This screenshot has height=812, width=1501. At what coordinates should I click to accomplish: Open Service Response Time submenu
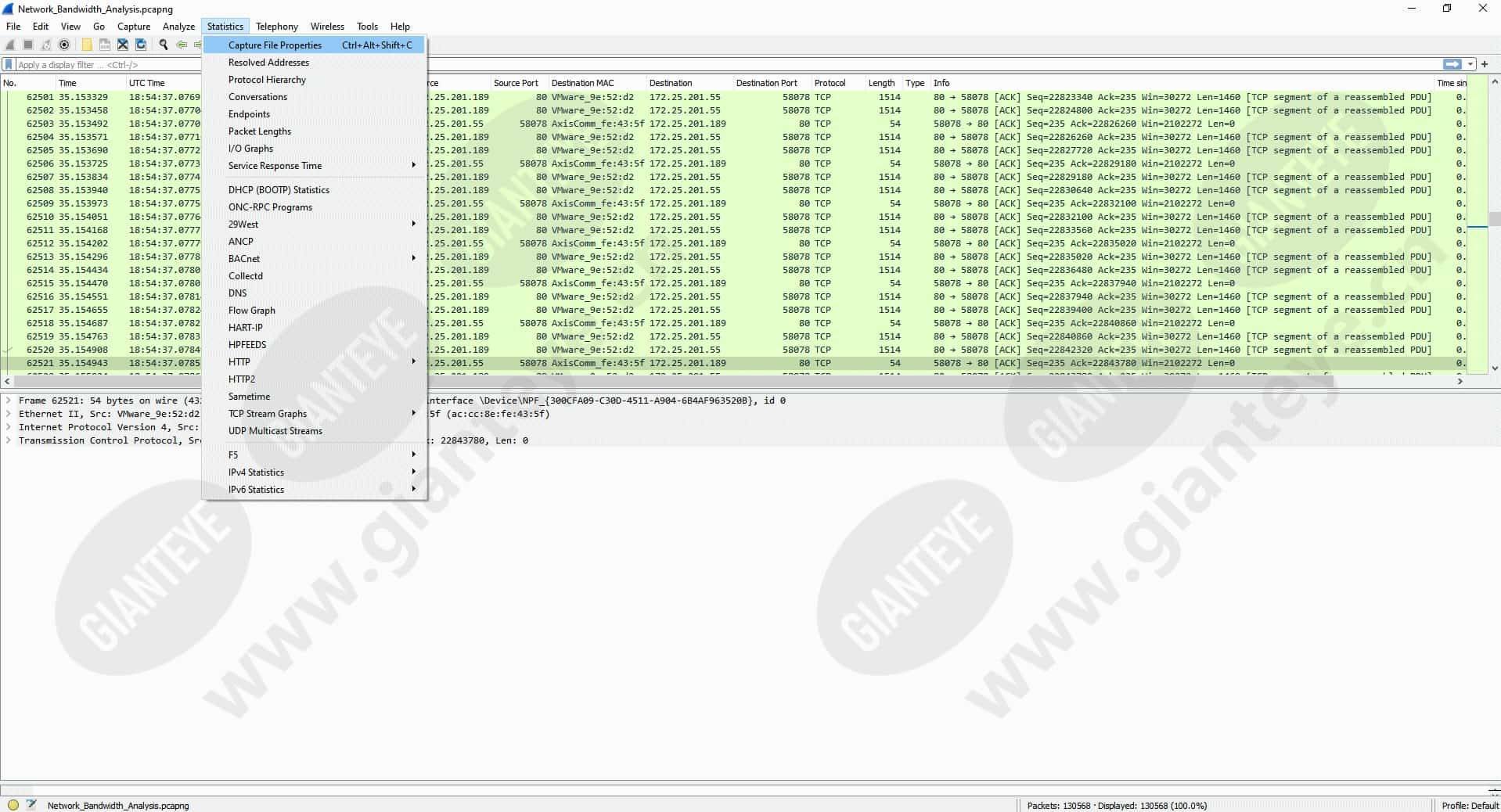tap(314, 165)
